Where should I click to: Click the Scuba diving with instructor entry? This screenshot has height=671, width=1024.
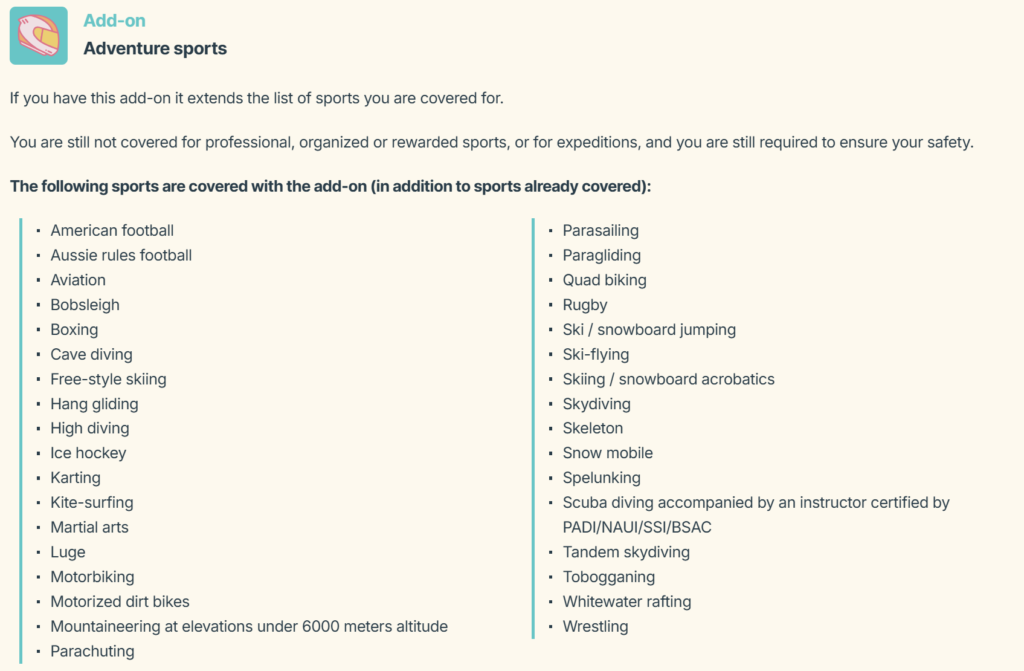[755, 503]
